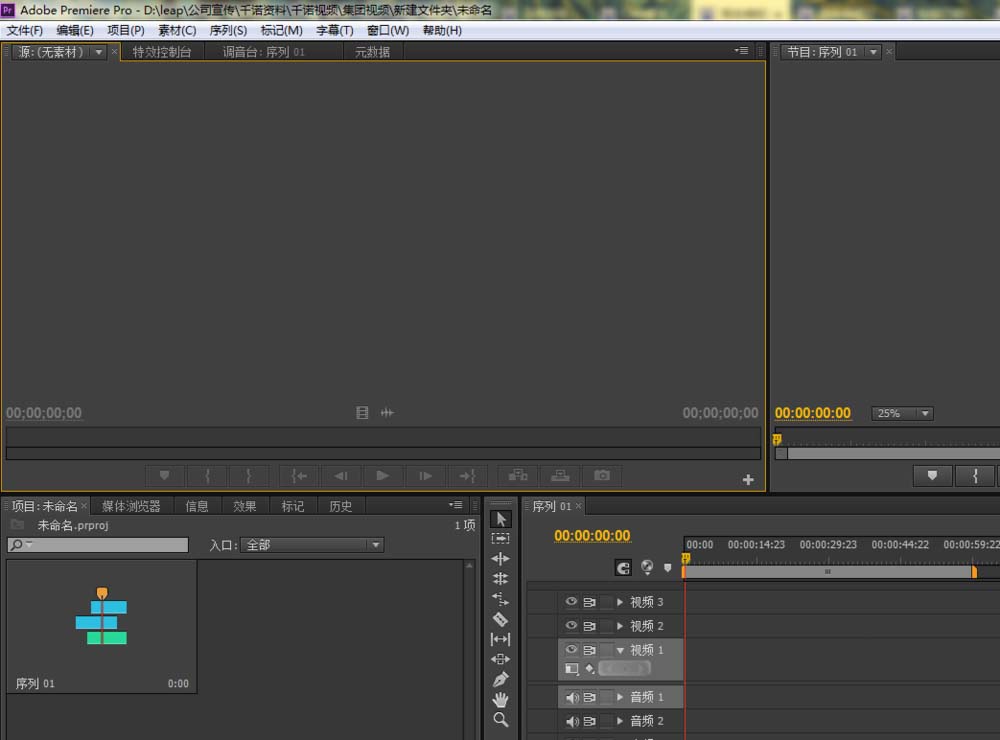
Task: Expand the 视频 2 track
Action: pyautogui.click(x=620, y=626)
